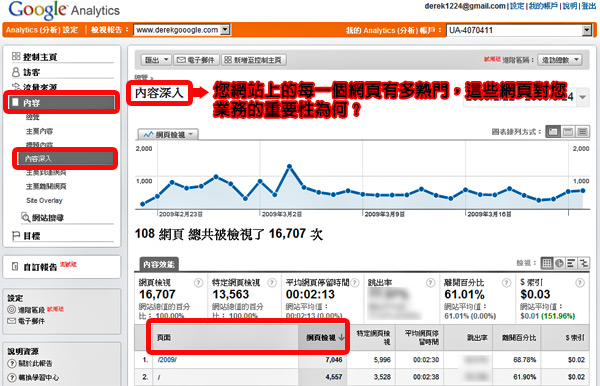Open the 總覽 content overview item
Screen dimensions: 600x386
coord(33,117)
